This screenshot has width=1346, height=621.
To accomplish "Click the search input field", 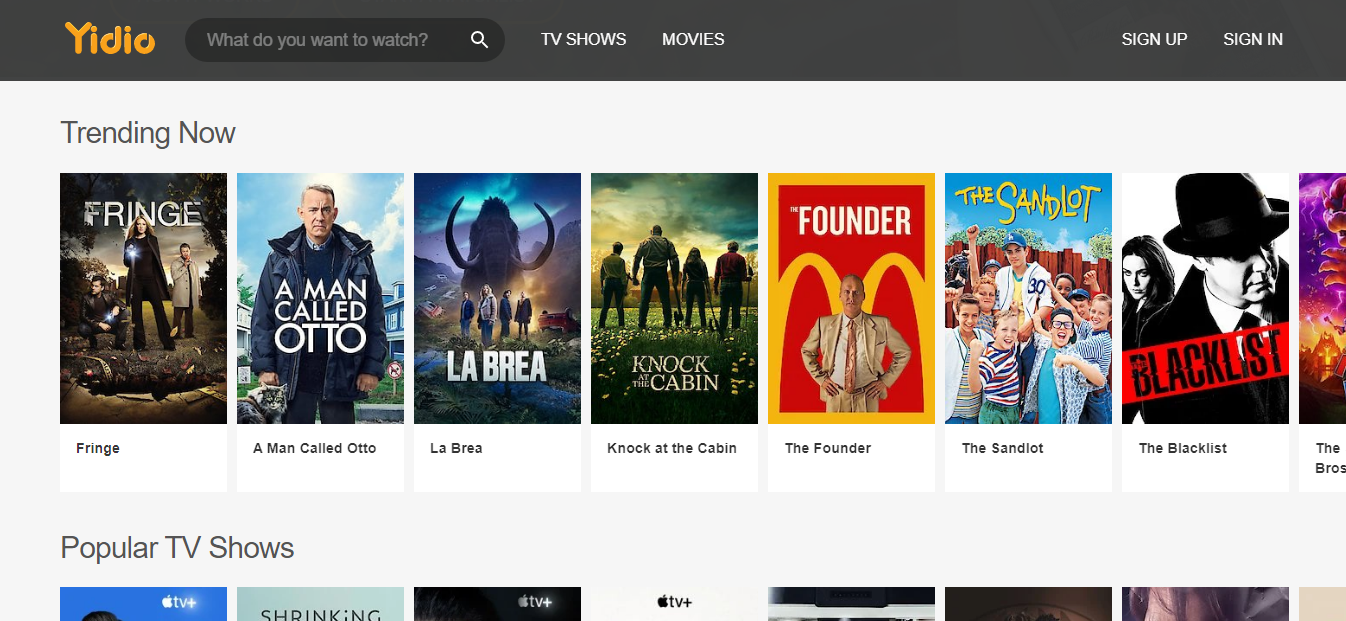I will (330, 39).
